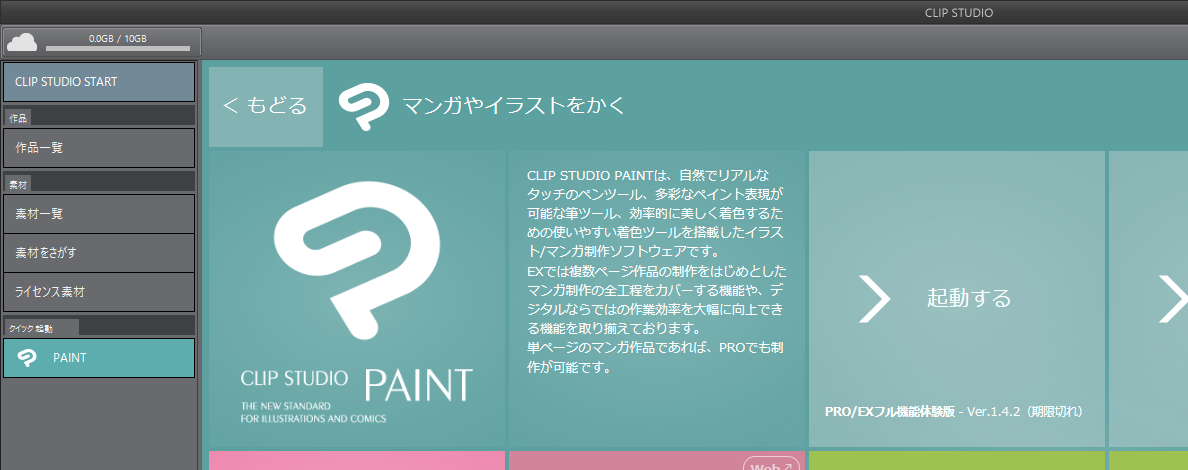The width and height of the screenshot is (1188, 470).
Task: Click the partially visible right arrow tile
Action: coord(1149,299)
